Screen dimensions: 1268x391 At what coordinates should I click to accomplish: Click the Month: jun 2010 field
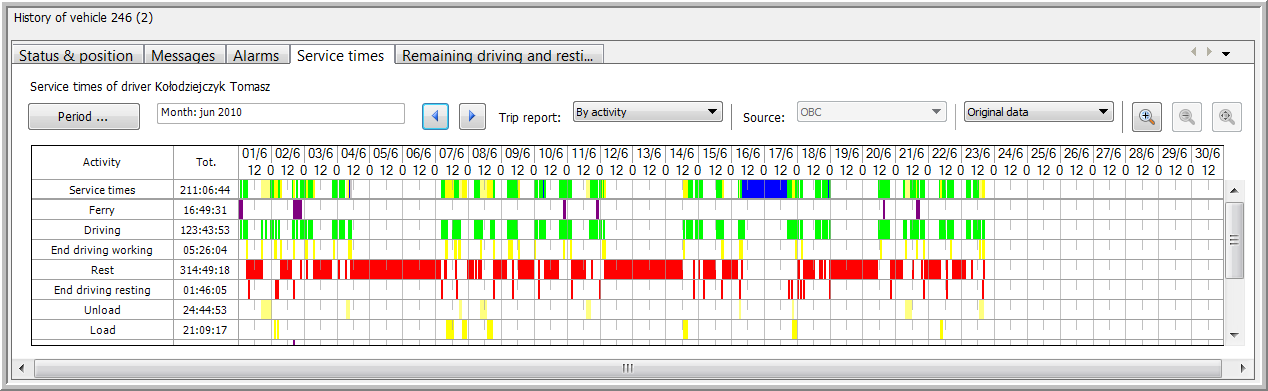(281, 113)
